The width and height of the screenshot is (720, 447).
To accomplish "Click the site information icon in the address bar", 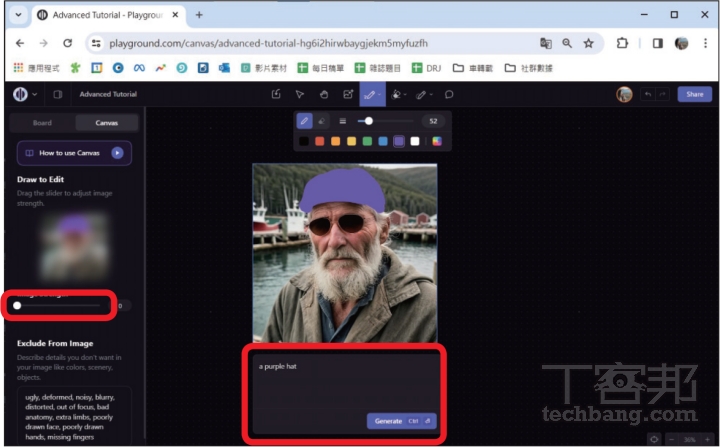I will click(x=96, y=43).
